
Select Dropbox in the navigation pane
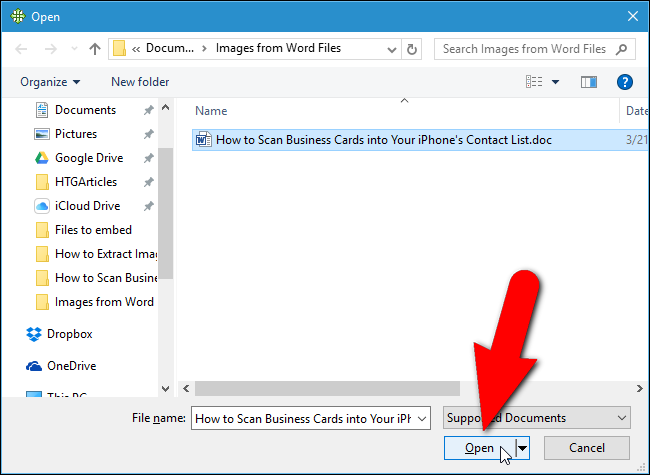(x=70, y=334)
